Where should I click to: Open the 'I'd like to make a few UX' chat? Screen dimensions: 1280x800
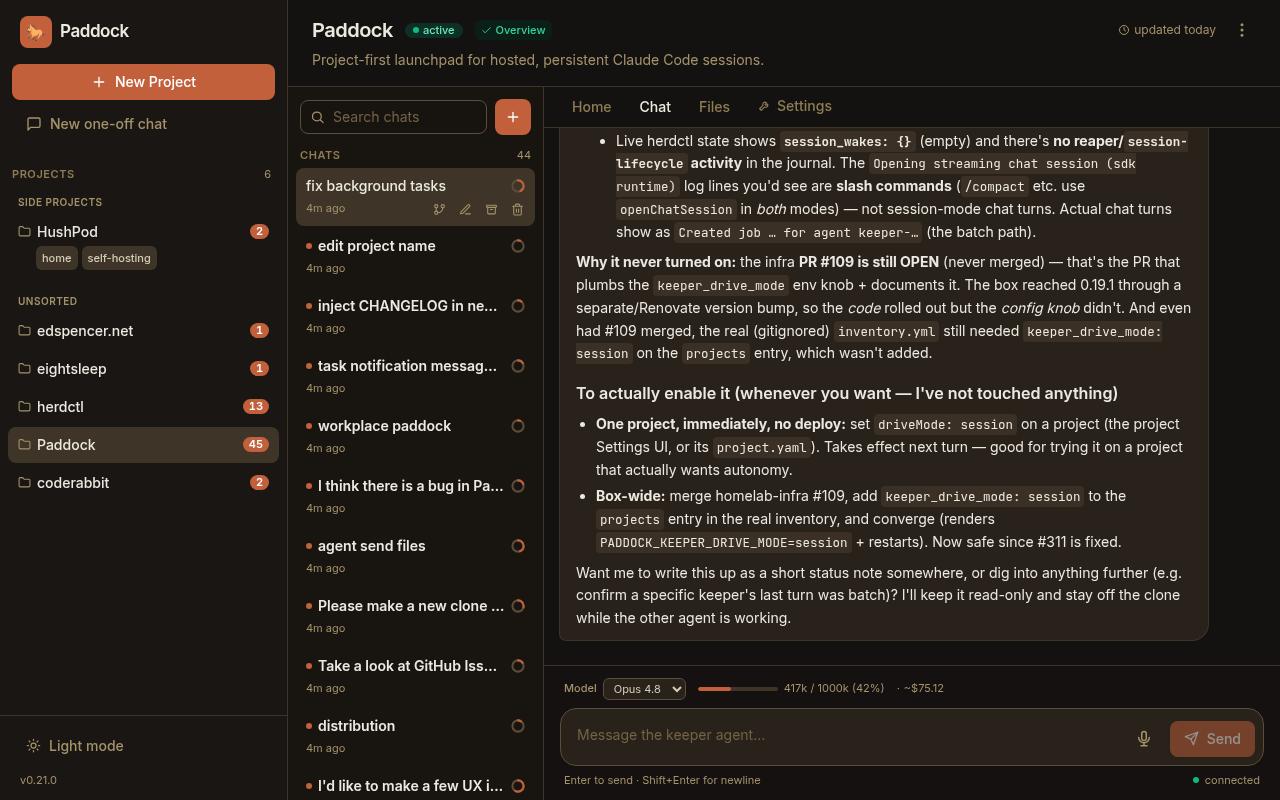coord(415,785)
